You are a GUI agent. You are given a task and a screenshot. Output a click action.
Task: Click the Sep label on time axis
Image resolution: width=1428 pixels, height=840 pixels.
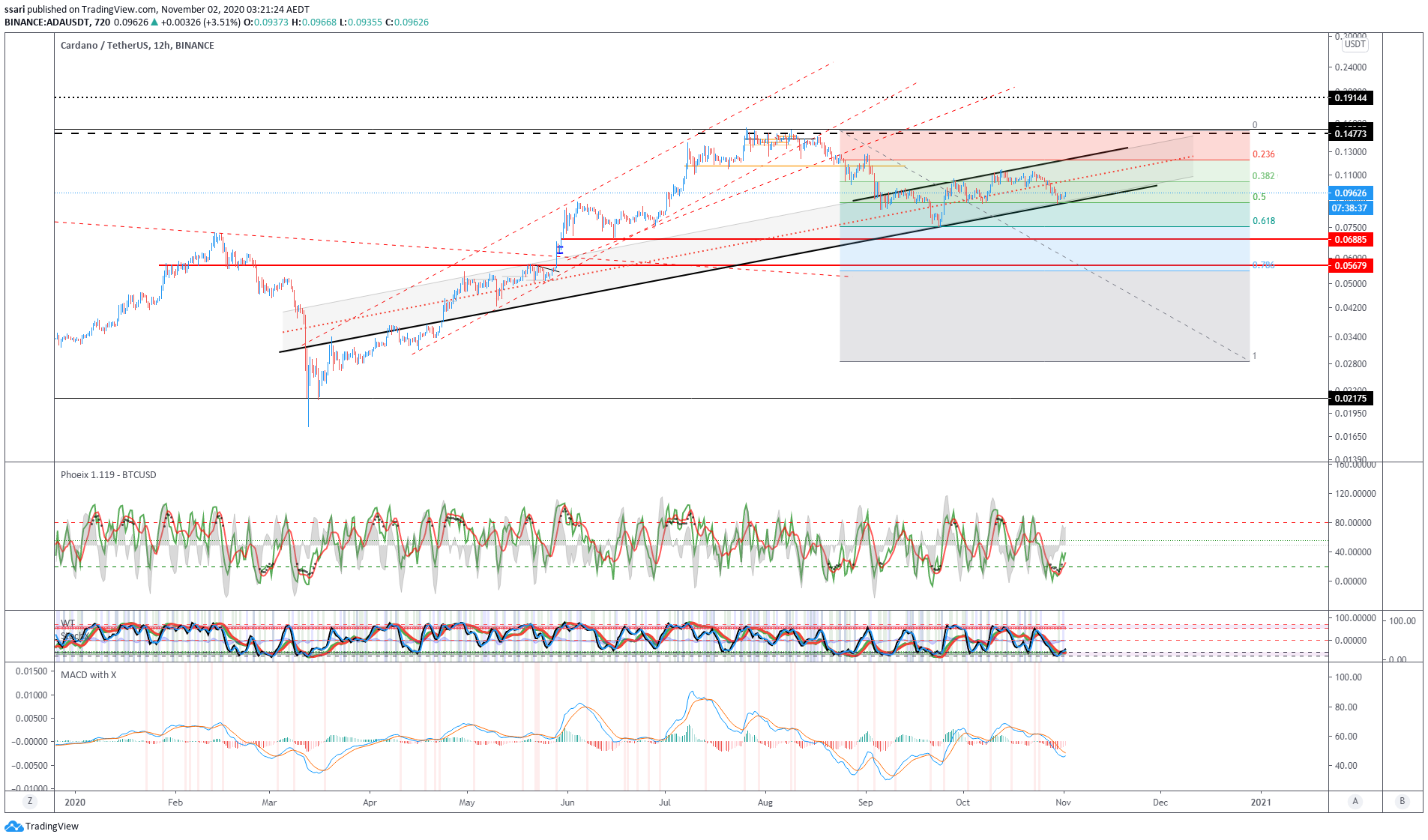(x=866, y=803)
